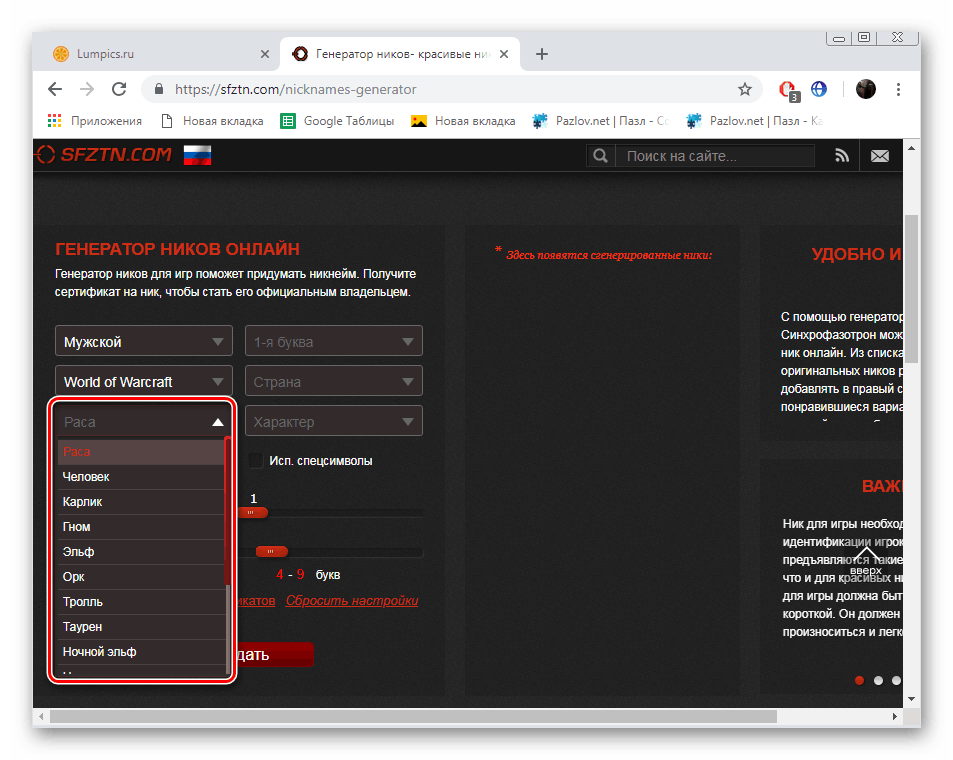This screenshot has height=760, width=953.
Task: Open the second Новая вкладка bookmark with picture icon
Action: point(463,121)
